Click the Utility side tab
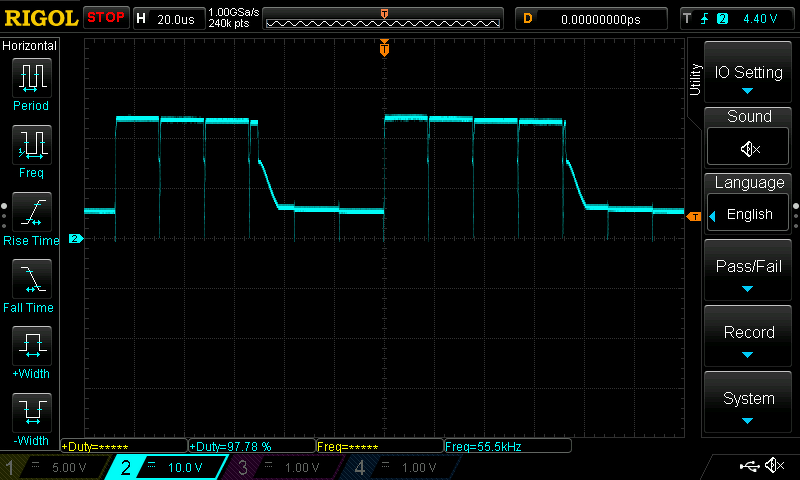The width and height of the screenshot is (800, 480). [x=695, y=80]
